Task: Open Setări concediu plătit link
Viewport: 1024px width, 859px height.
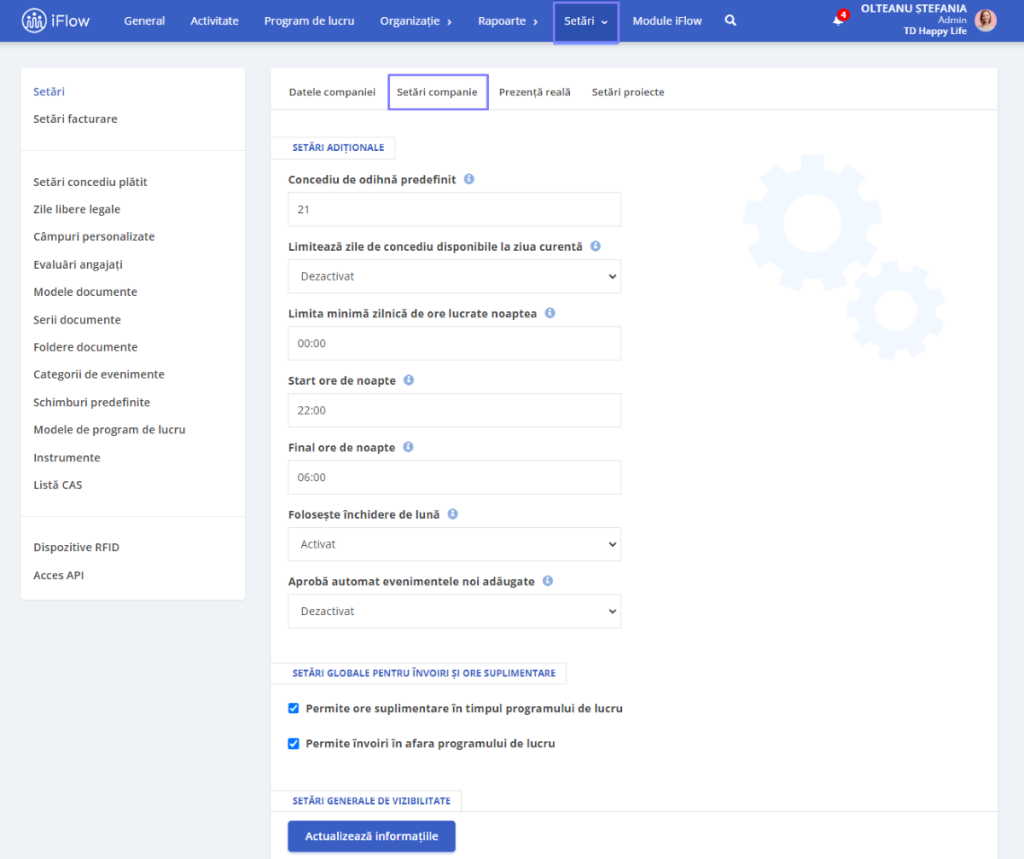Action: pos(90,182)
